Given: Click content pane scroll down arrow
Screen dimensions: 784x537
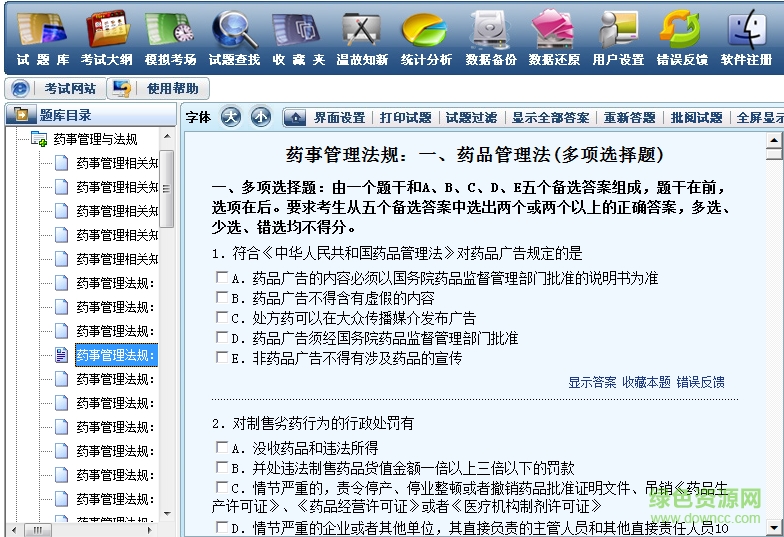Looking at the screenshot, I should pos(774,527).
